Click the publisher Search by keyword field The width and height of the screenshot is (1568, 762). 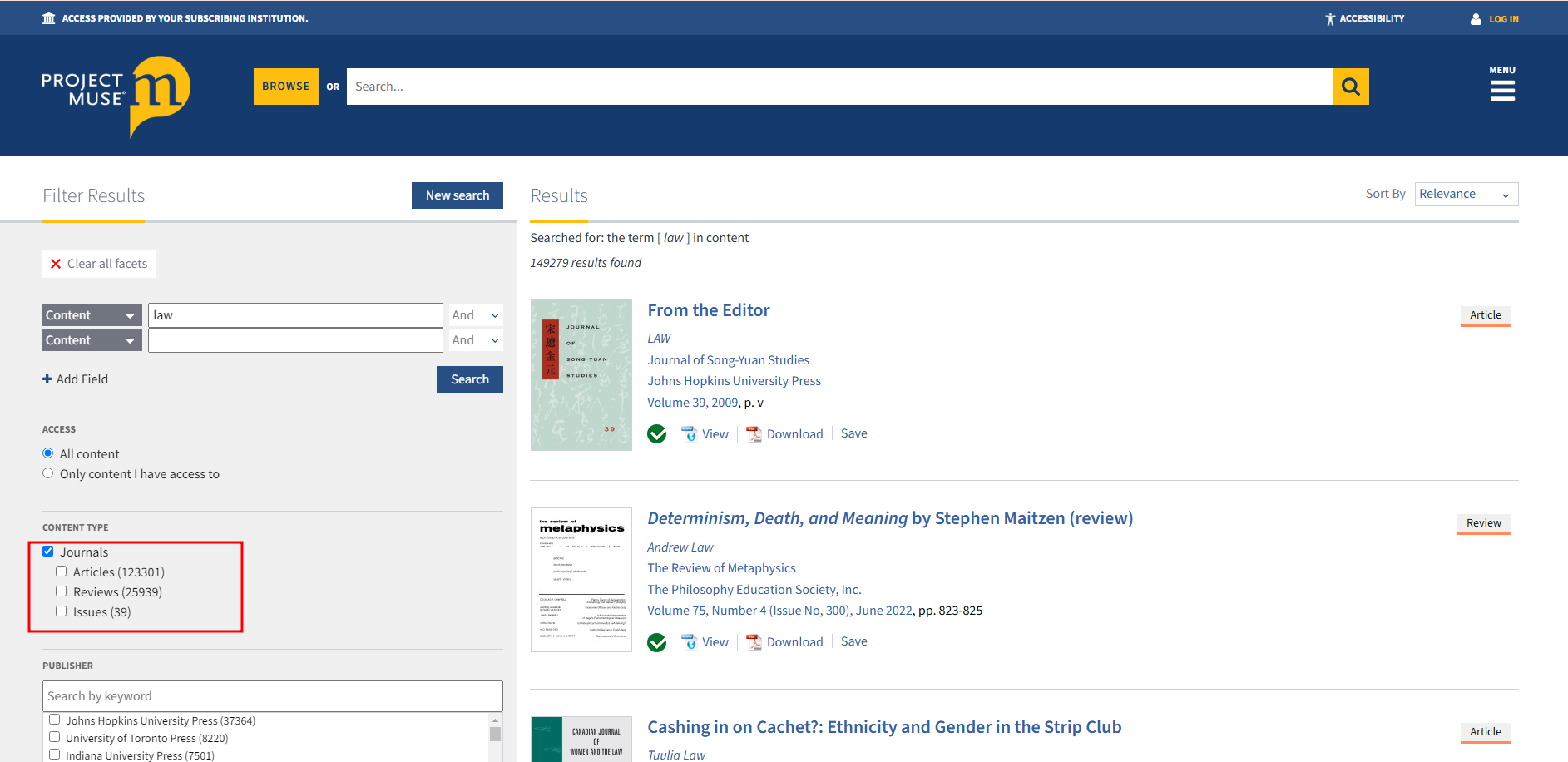pos(272,696)
